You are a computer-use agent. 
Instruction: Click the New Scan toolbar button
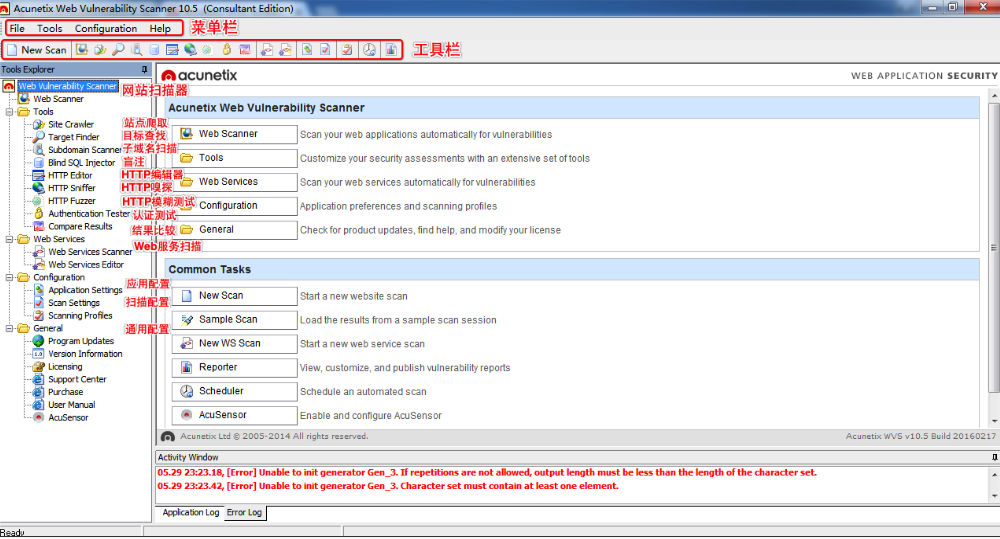pos(37,50)
